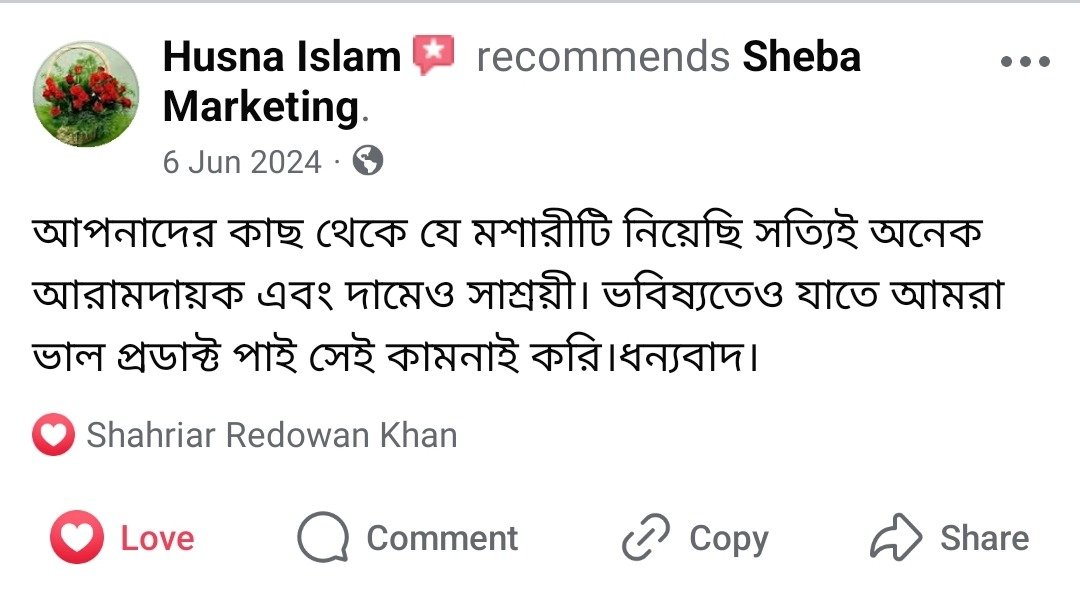Click the word 'recommends' in the header
The image size is (1080, 596).
click(x=602, y=57)
